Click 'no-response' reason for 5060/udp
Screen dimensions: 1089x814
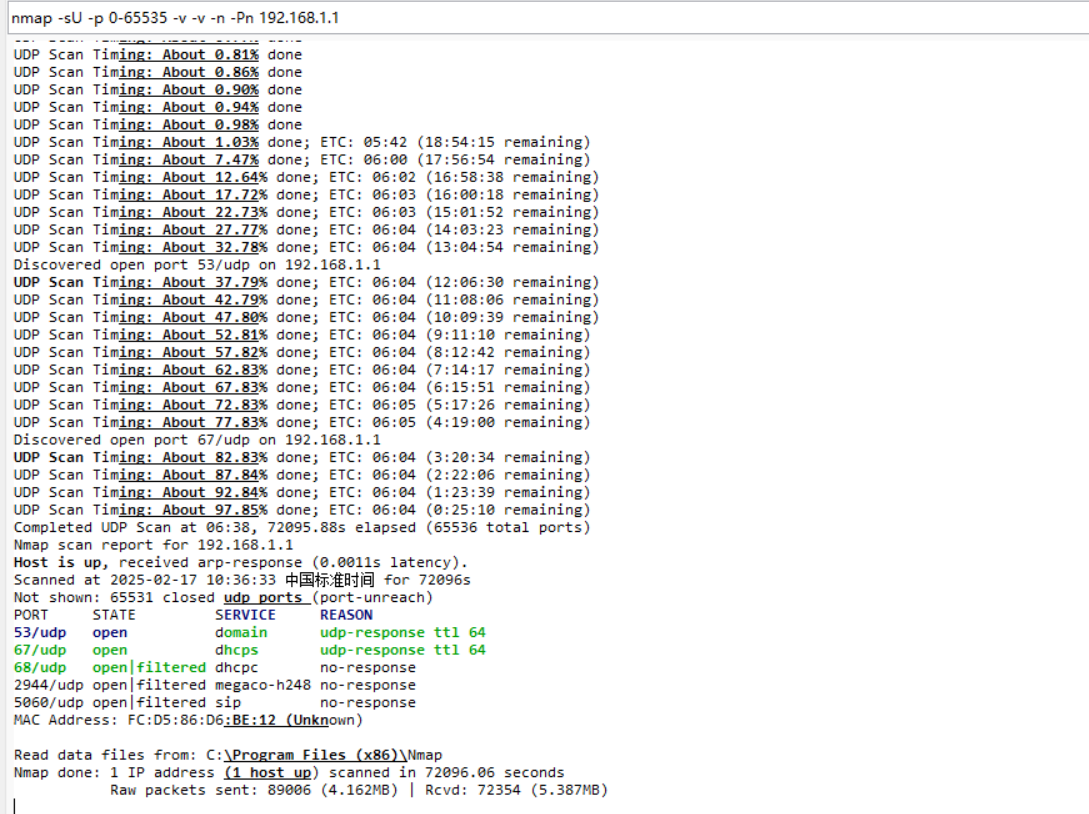[x=367, y=702]
